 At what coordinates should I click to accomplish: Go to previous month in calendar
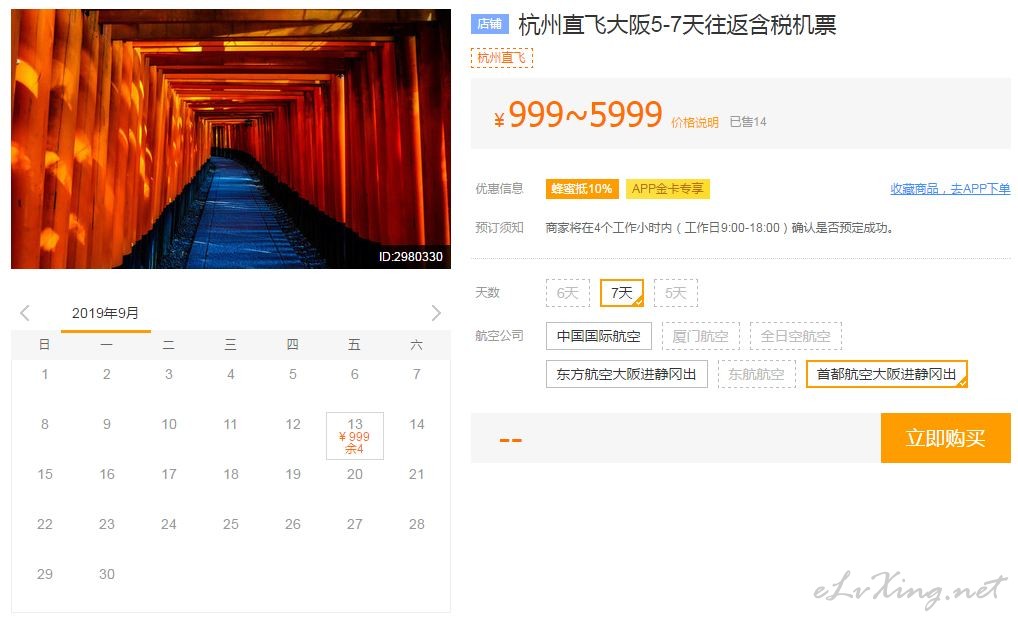coord(25,313)
